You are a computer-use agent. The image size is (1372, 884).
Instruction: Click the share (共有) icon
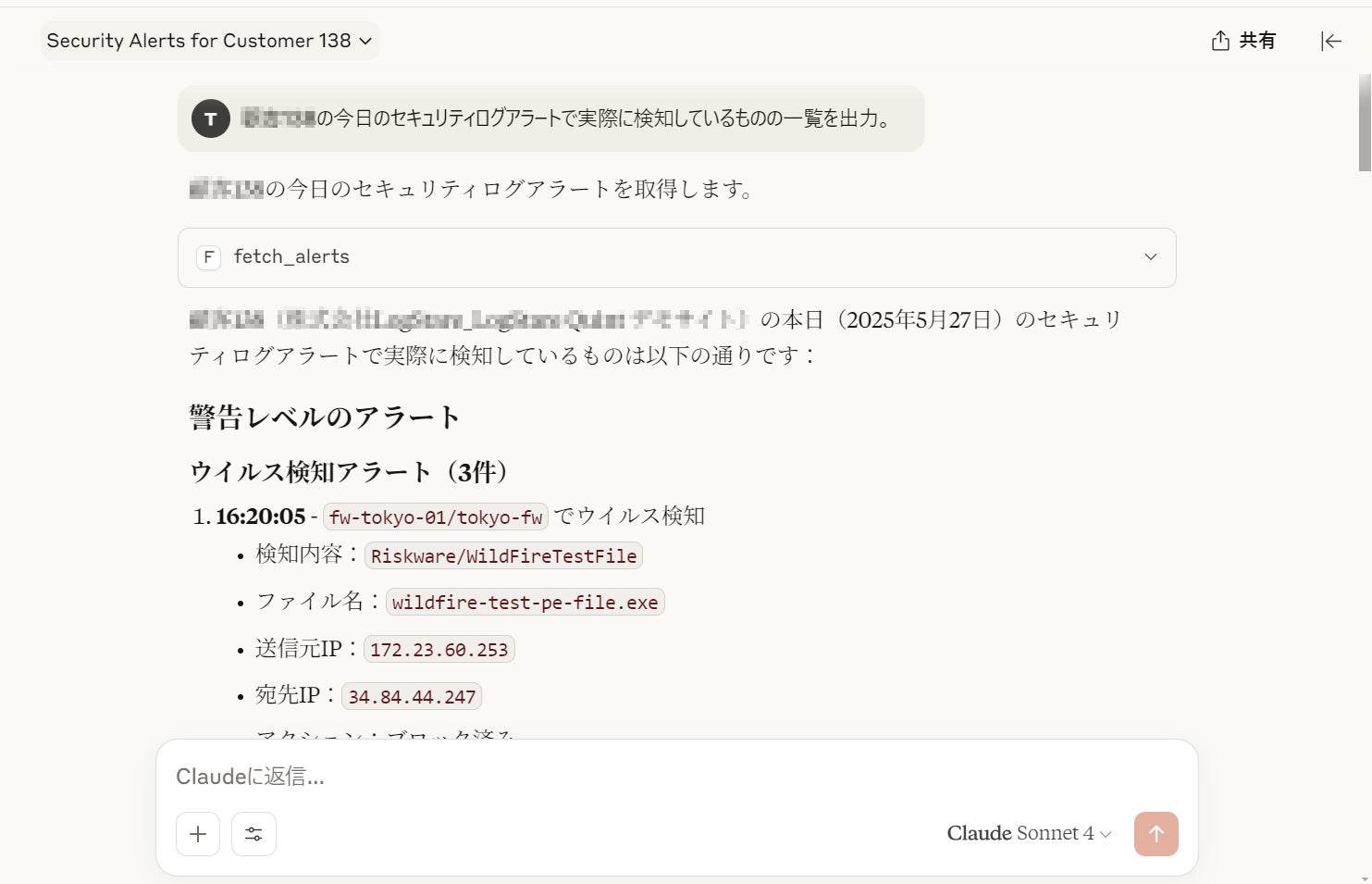click(x=1221, y=41)
